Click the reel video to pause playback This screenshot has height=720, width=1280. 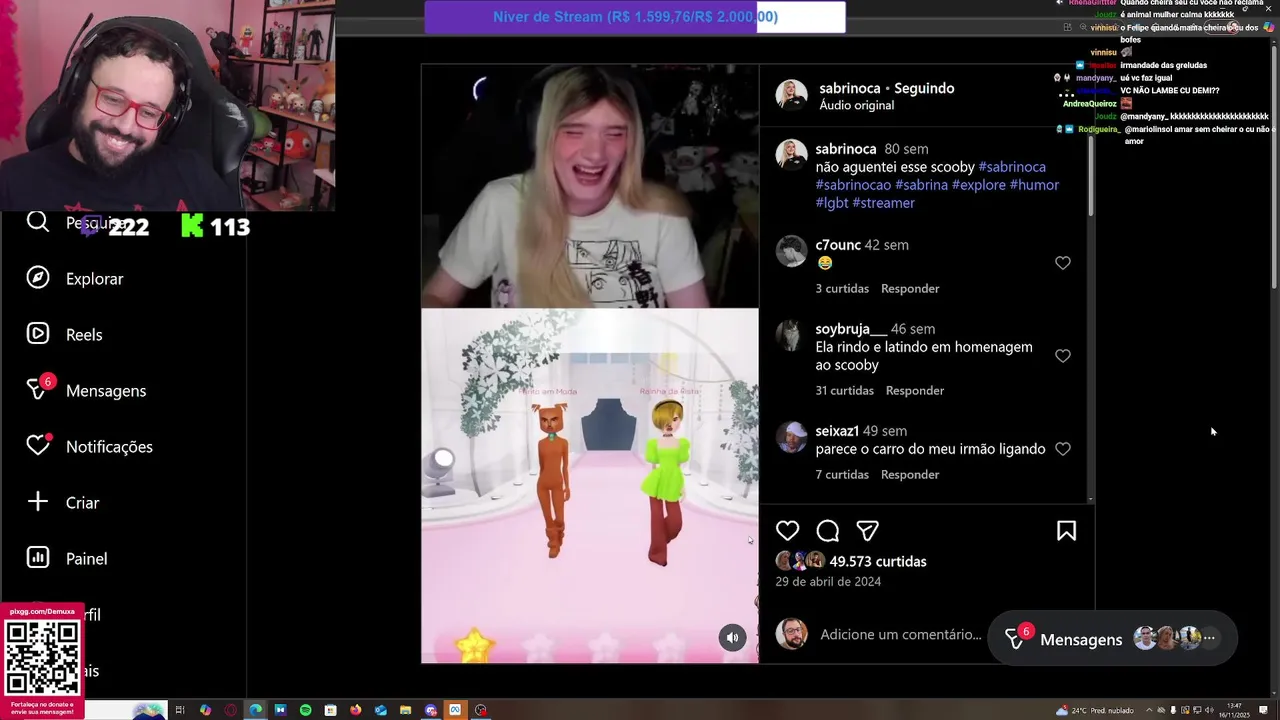590,363
